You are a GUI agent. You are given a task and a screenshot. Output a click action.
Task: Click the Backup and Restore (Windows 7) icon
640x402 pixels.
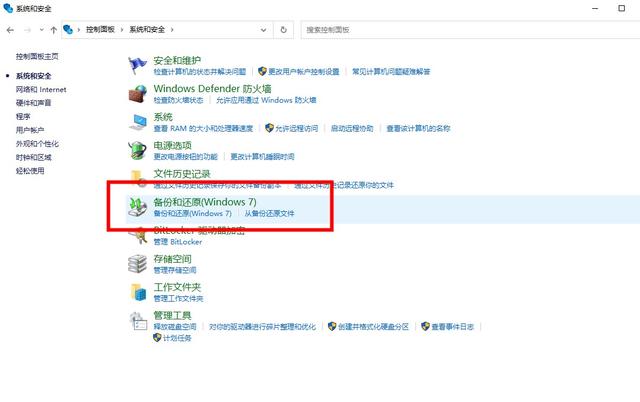click(138, 207)
